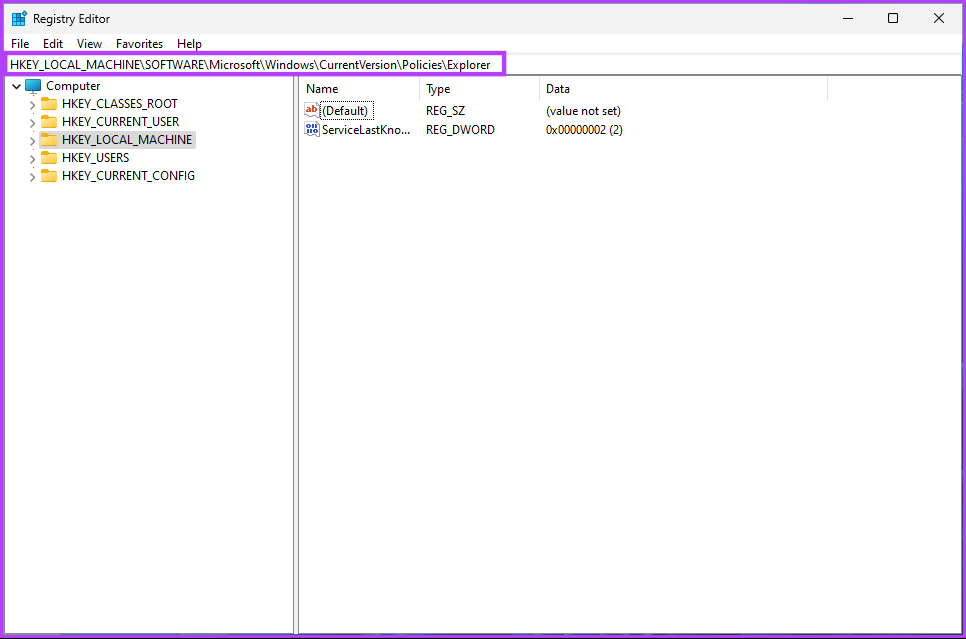Sort values by the Name column header
Image resolution: width=966 pixels, height=639 pixels.
(x=360, y=89)
